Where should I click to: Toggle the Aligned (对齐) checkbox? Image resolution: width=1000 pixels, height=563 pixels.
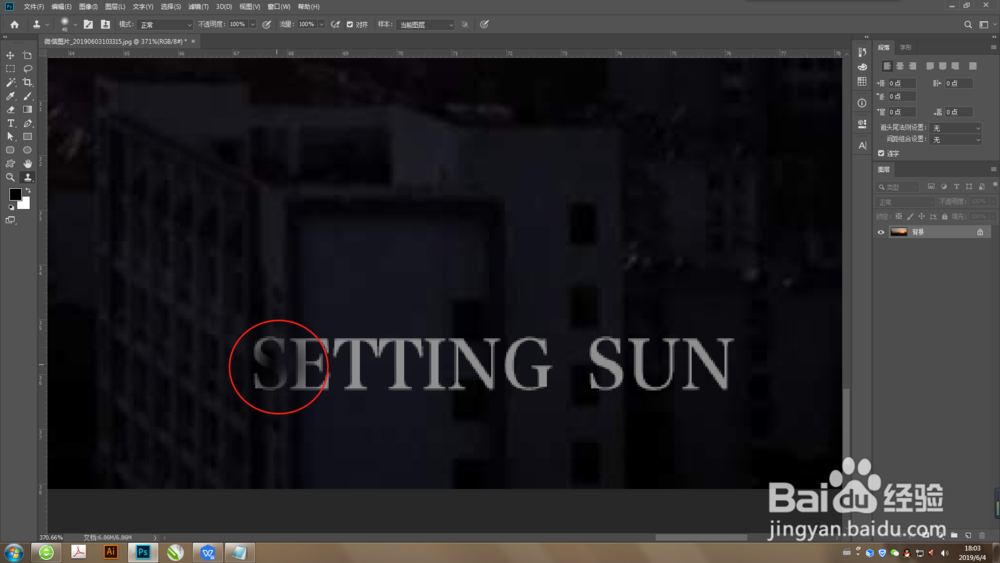[349, 24]
